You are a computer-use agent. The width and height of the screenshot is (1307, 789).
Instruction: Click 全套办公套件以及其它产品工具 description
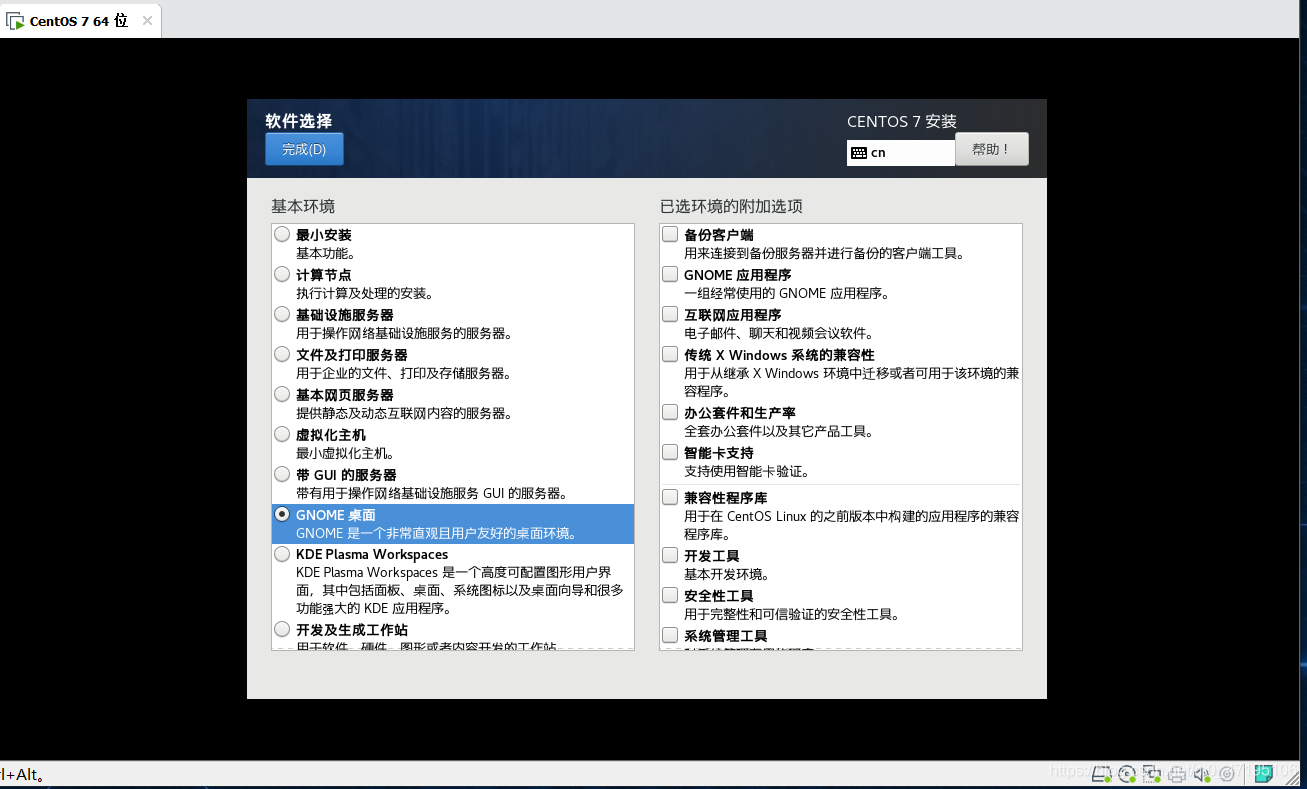[778, 432]
